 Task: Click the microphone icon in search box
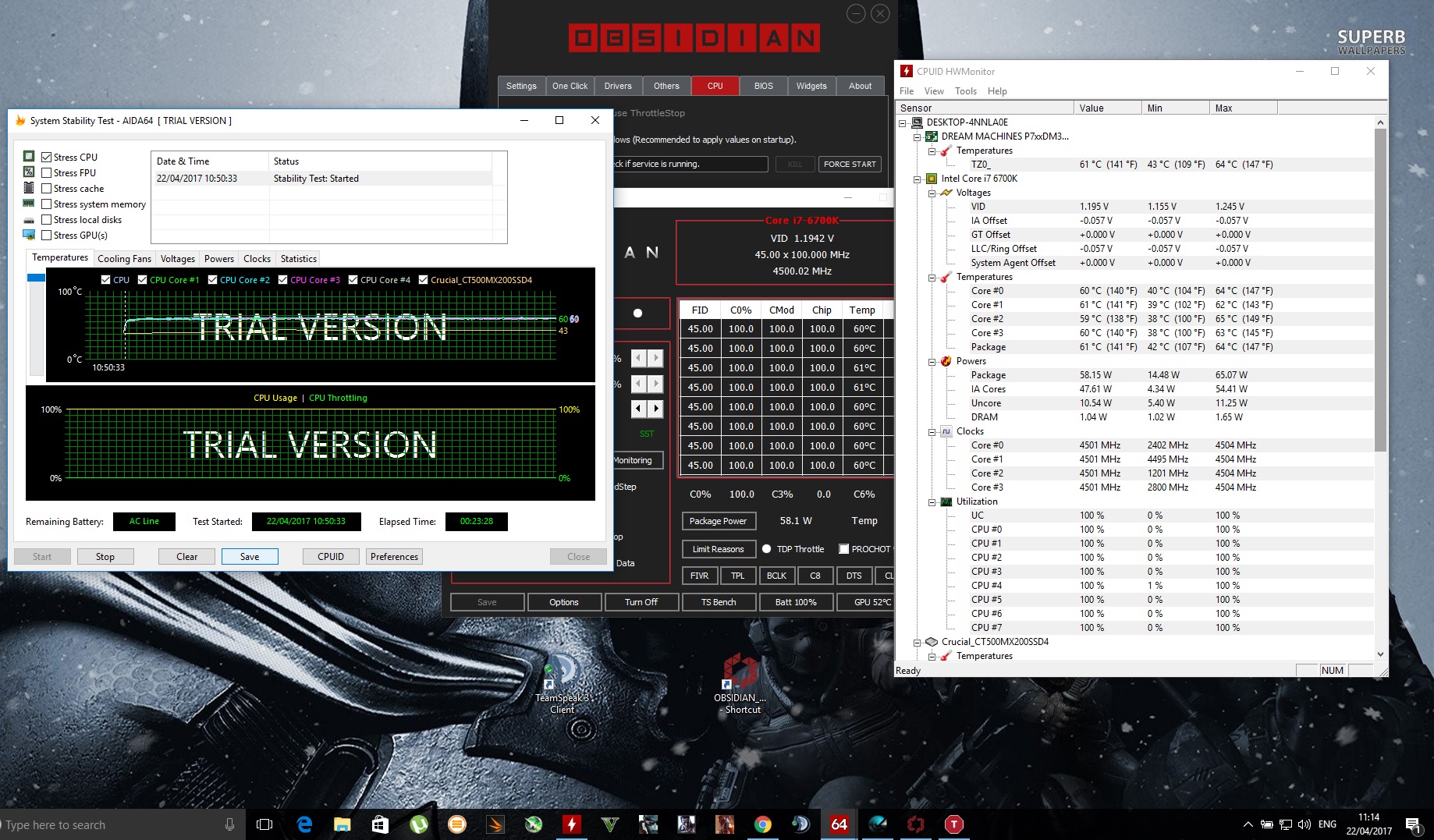[229, 824]
